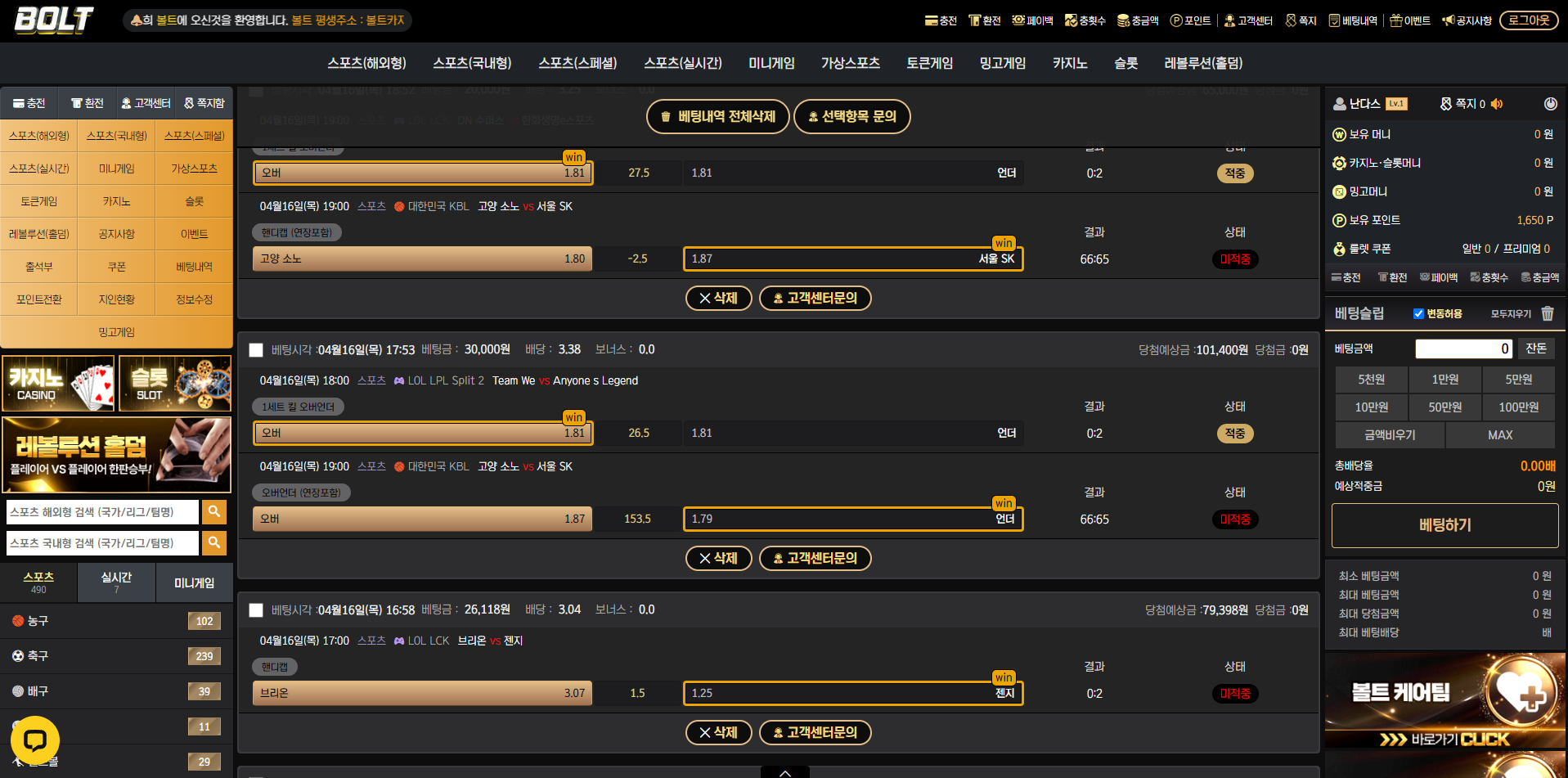Mute the message sound speaker icon
Viewport: 1568px width, 778px height.
(x=1497, y=104)
